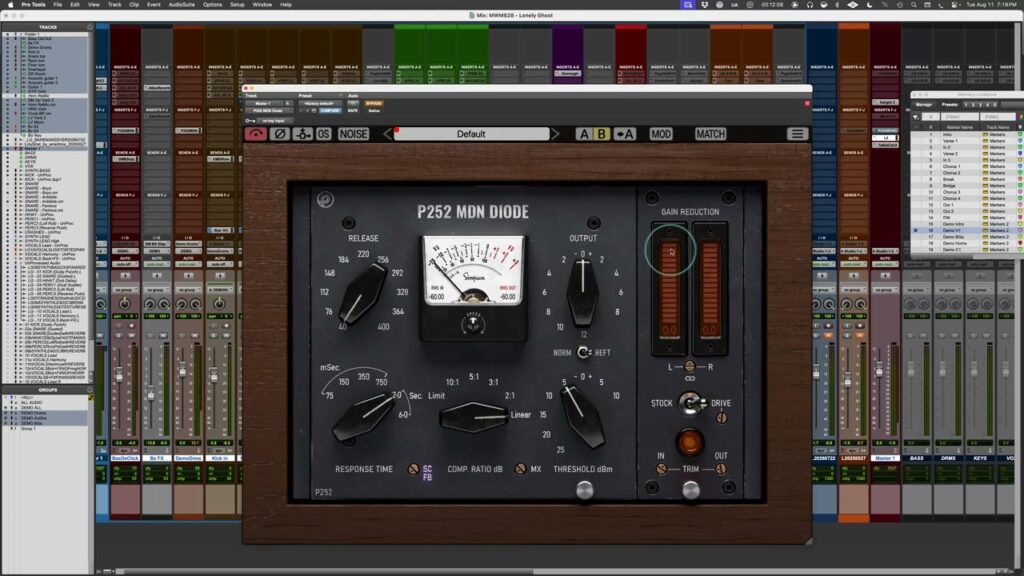Open Spotlight search in menu bar
Image resolution: width=1024 pixels, height=576 pixels.
[x=913, y=5]
